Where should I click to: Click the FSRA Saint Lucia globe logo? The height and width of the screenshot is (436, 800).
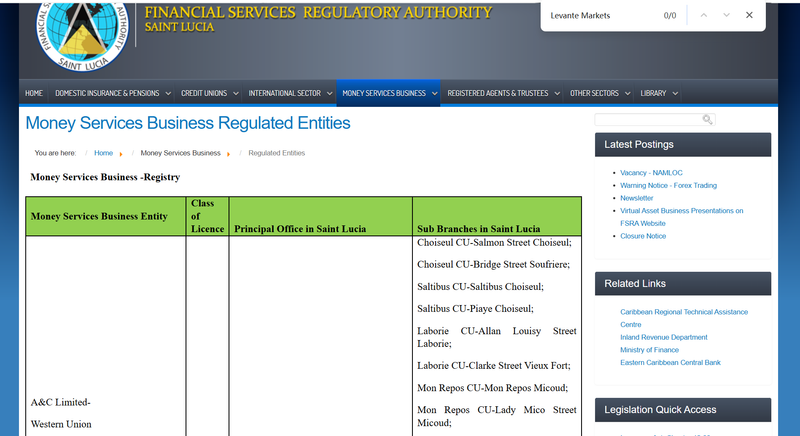click(82, 36)
